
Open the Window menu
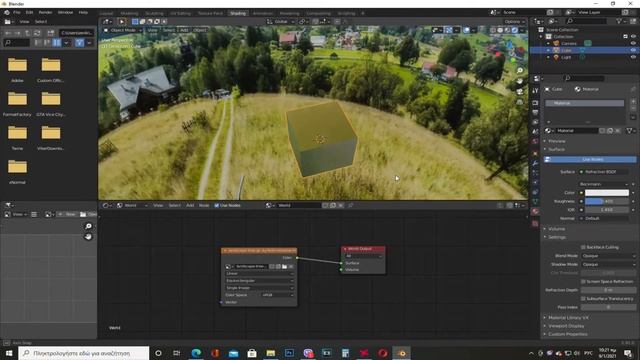[65, 13]
